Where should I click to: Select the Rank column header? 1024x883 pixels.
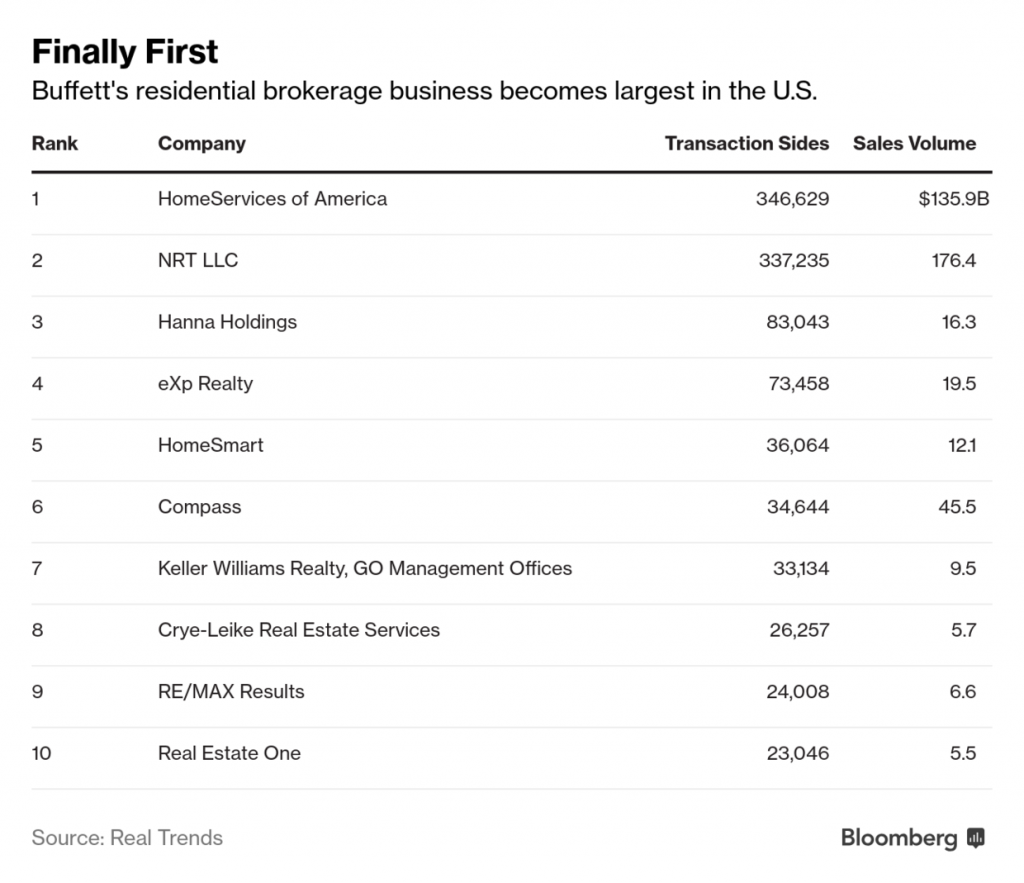[x=55, y=143]
